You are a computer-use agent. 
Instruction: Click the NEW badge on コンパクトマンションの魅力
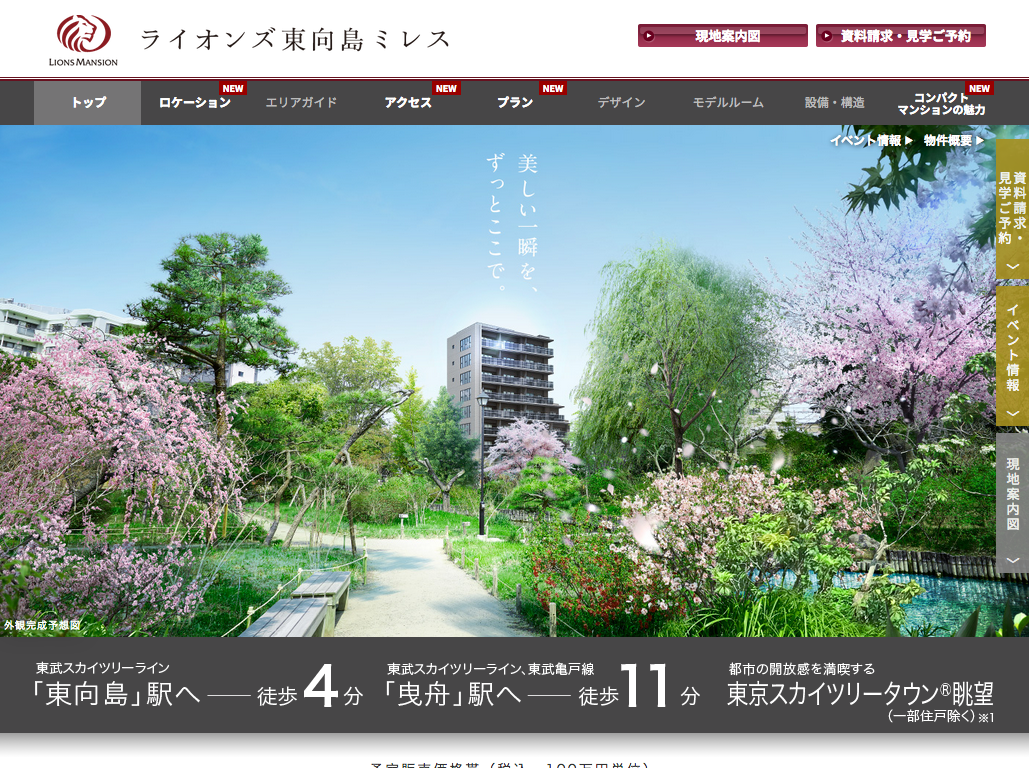point(979,88)
